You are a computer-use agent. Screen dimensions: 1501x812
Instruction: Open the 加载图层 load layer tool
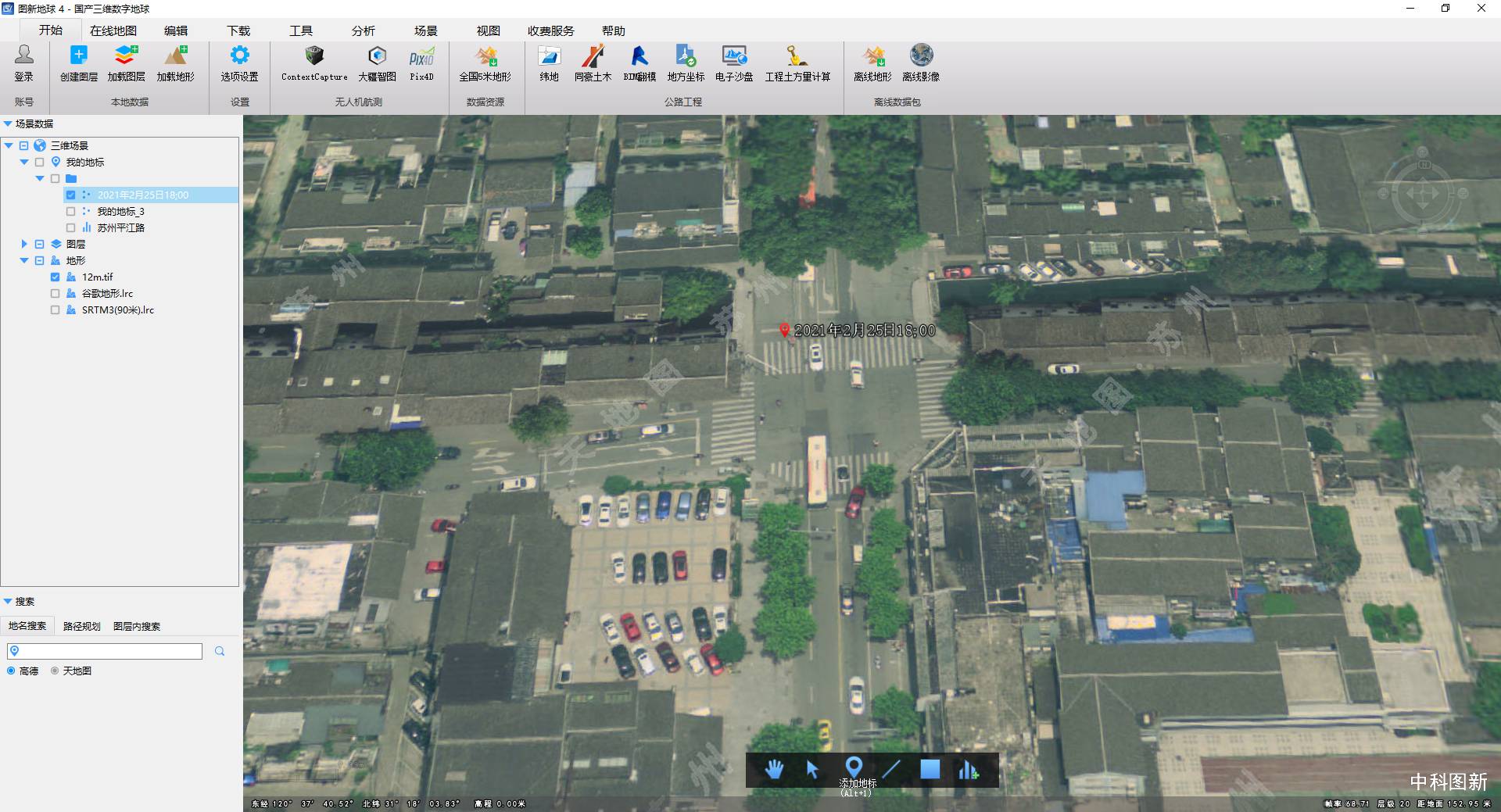127,63
